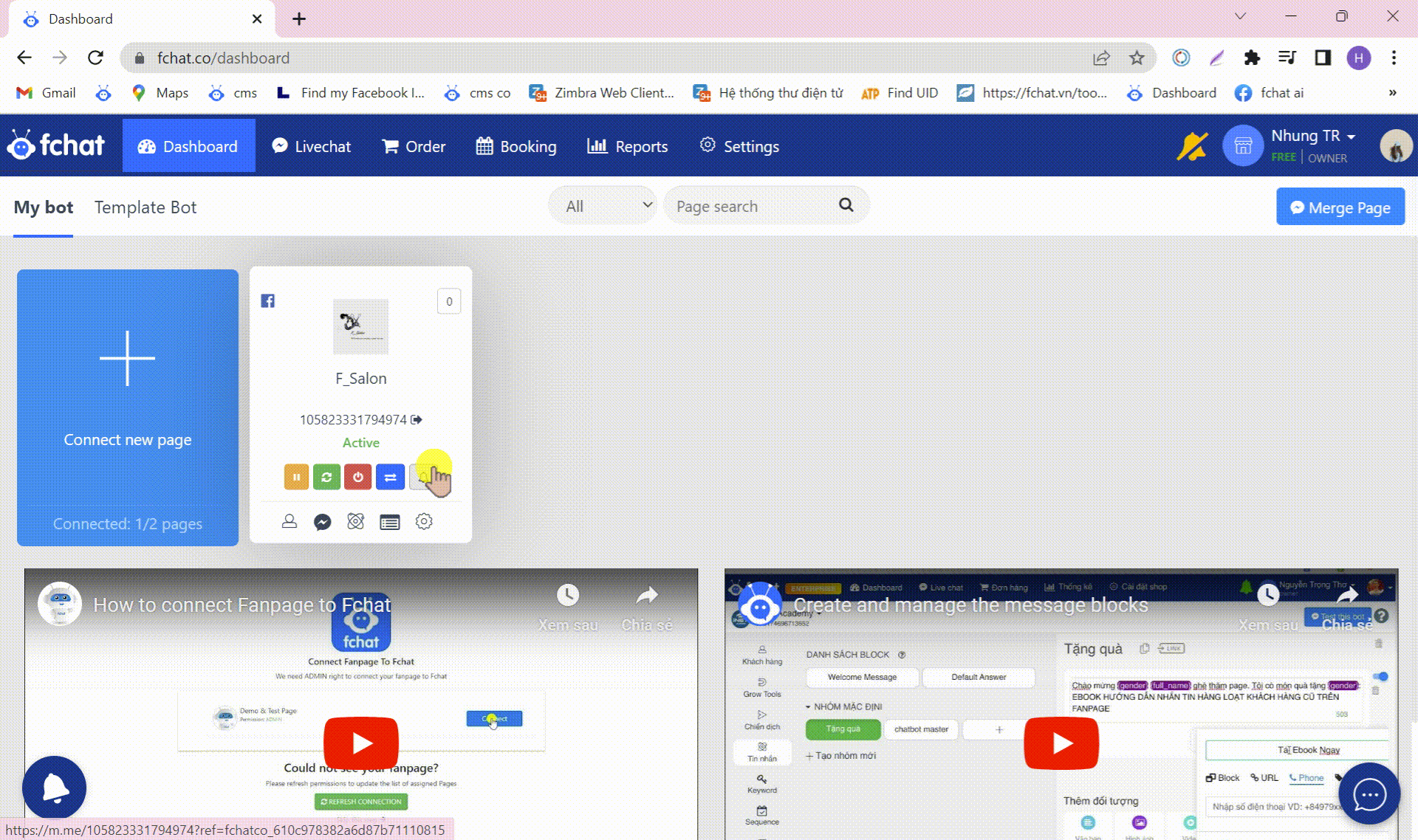The image size is (1418, 840).
Task: Open the Chrome three-dot menu
Action: 1394,58
